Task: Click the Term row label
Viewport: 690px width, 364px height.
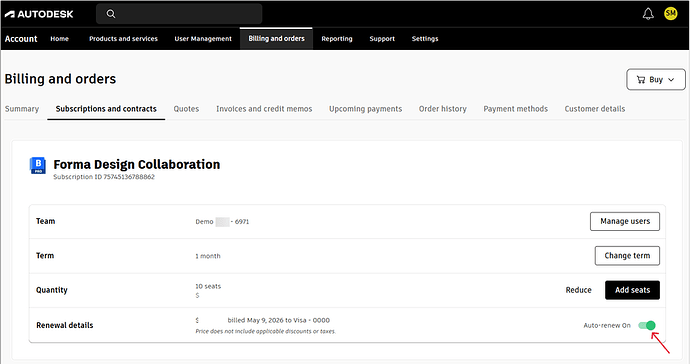Action: coord(45,256)
